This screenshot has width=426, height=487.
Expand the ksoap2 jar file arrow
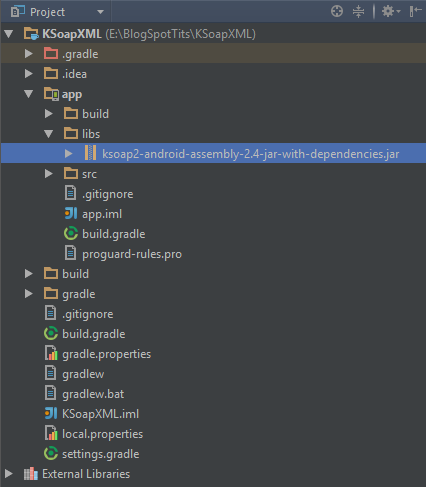pyautogui.click(x=69, y=154)
